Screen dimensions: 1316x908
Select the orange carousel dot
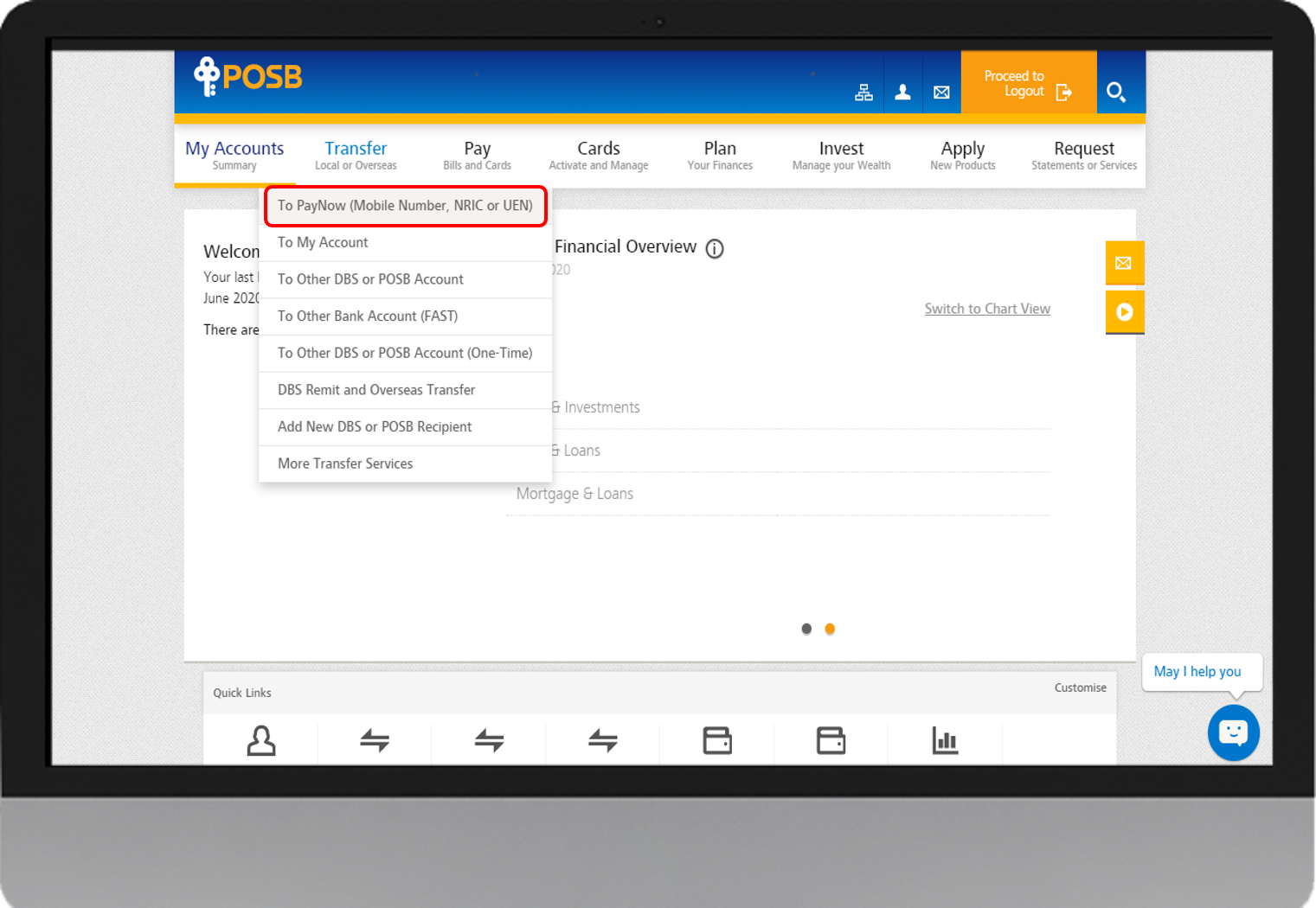tap(830, 629)
